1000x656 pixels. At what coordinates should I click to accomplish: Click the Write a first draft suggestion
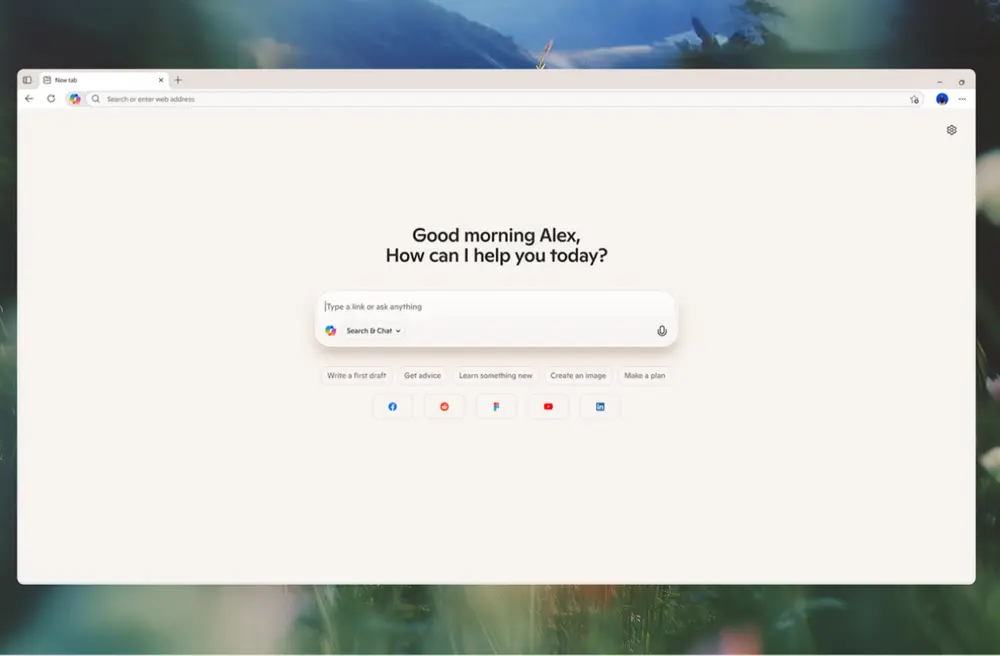coord(357,376)
